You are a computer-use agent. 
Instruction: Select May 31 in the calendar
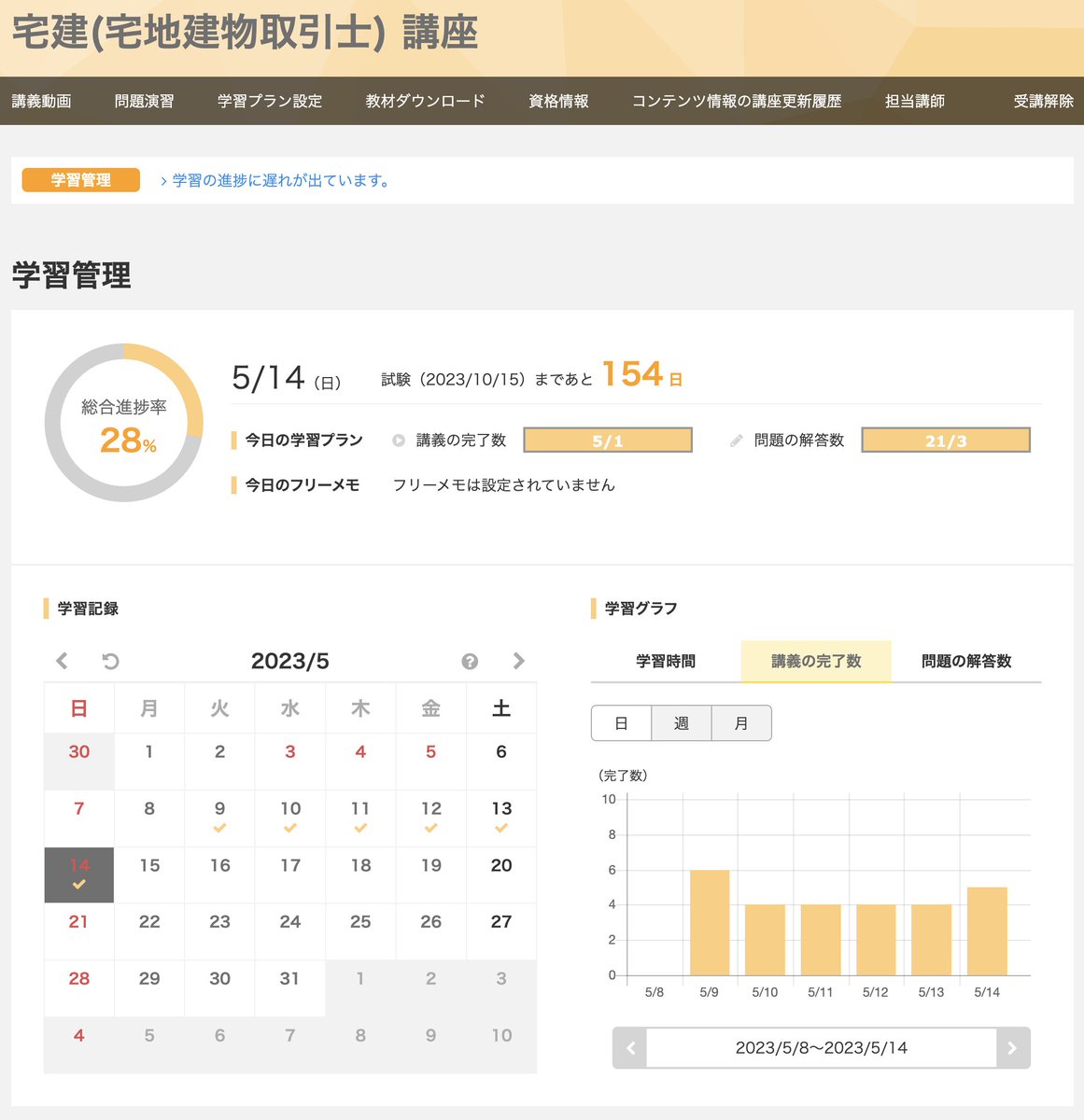290,987
